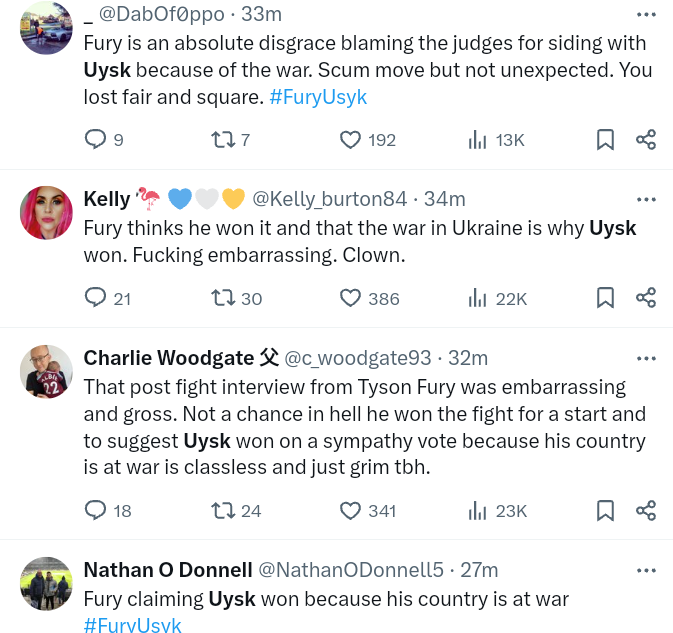Open more options on Kelly's tweet

coord(647,199)
